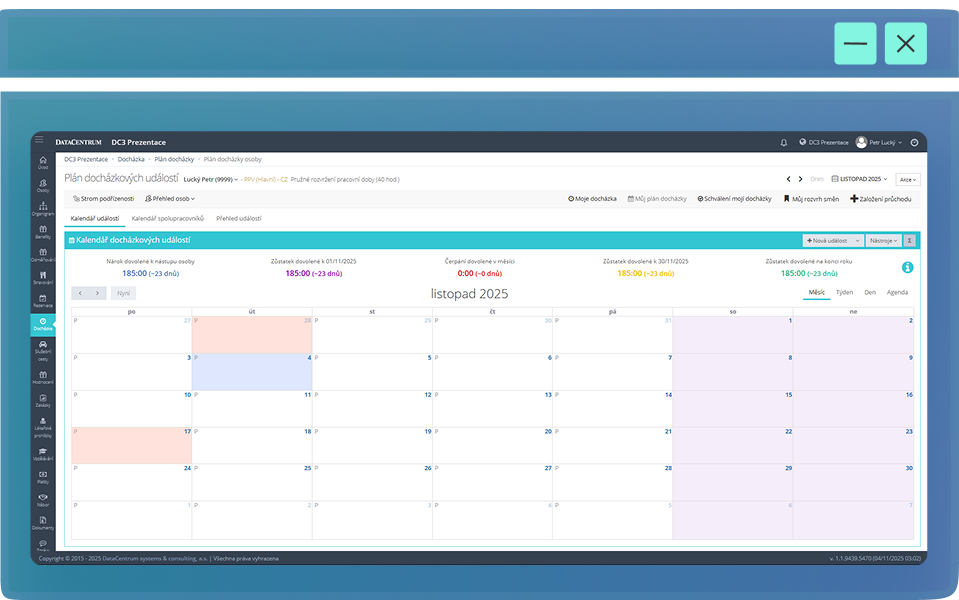Screen dimensions: 959x600
Task: Switch to the Kalendář spolupracovníků tab
Action: tap(168, 218)
